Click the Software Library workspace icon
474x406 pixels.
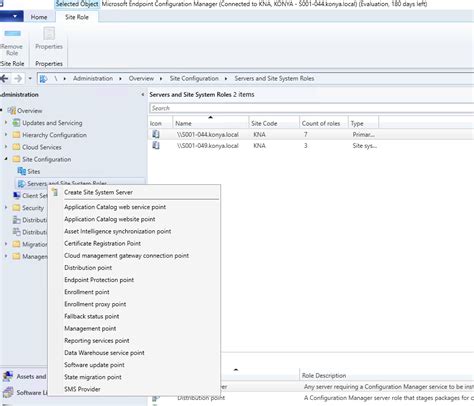point(8,392)
